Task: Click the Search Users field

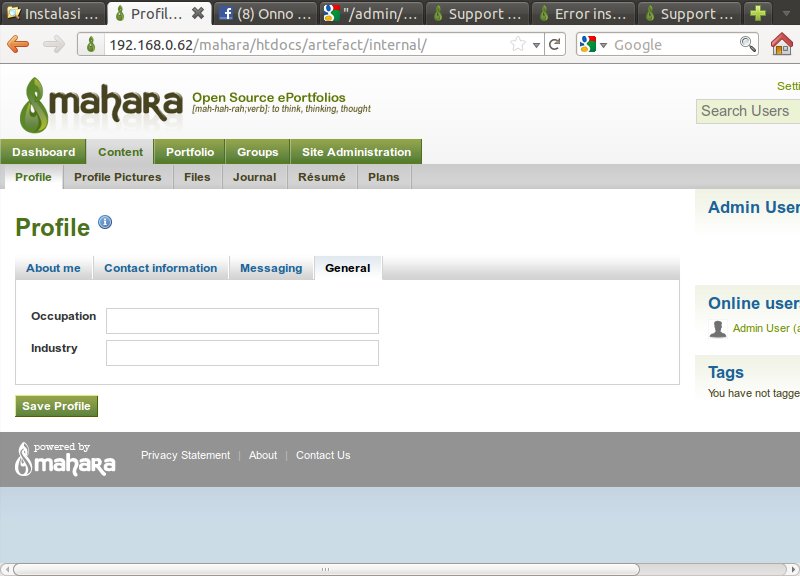Action: [x=747, y=111]
